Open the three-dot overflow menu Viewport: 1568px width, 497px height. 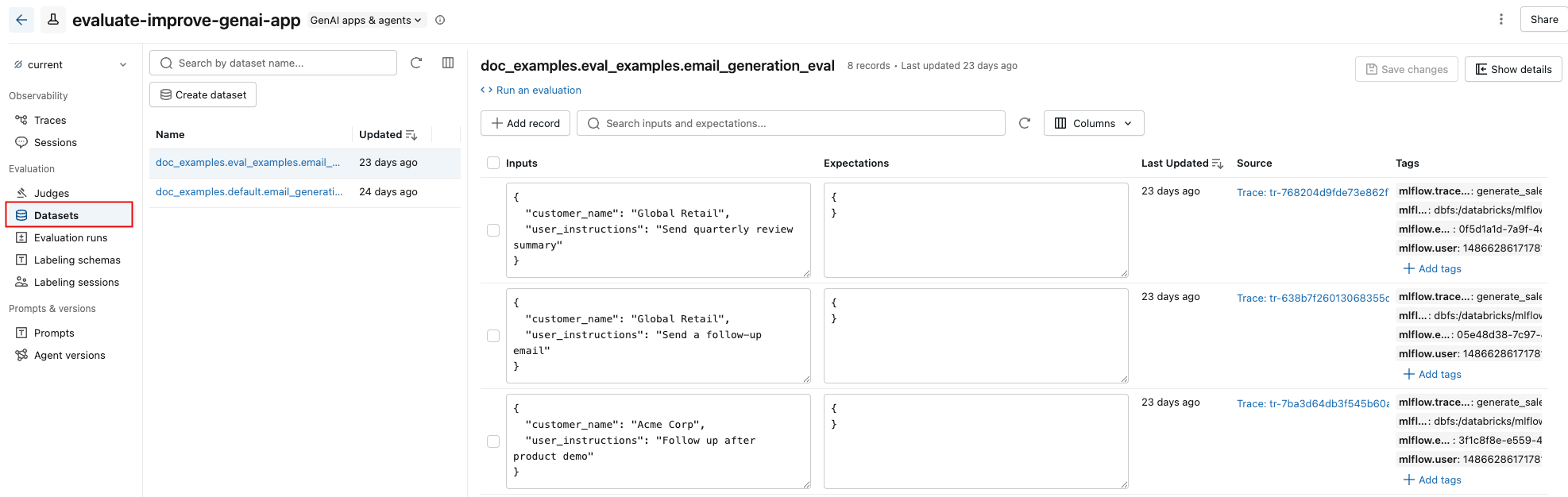[1500, 19]
